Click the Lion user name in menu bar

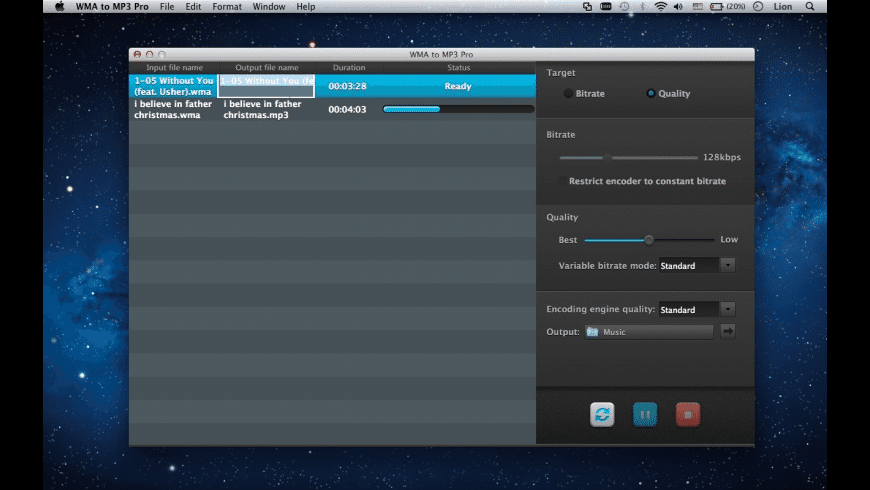click(783, 7)
